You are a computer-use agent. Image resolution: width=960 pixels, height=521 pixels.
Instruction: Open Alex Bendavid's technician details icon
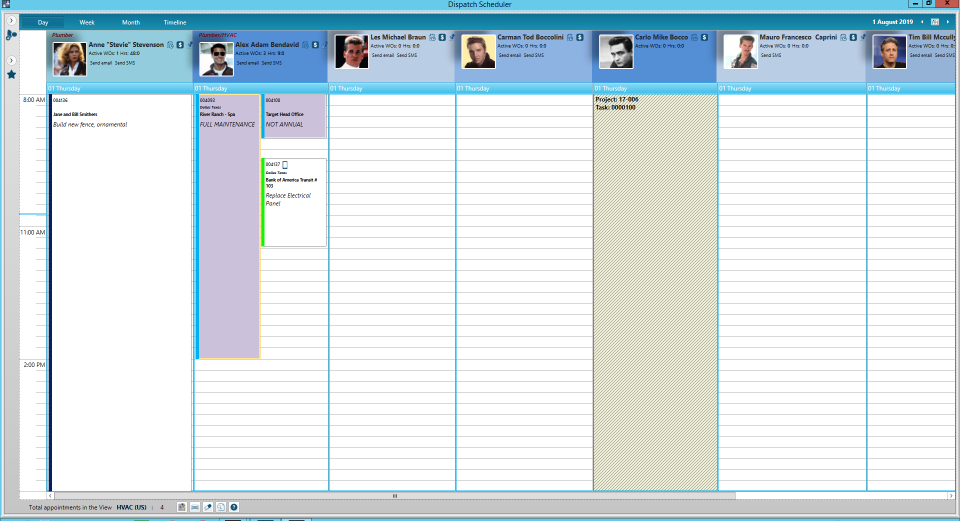coord(306,45)
